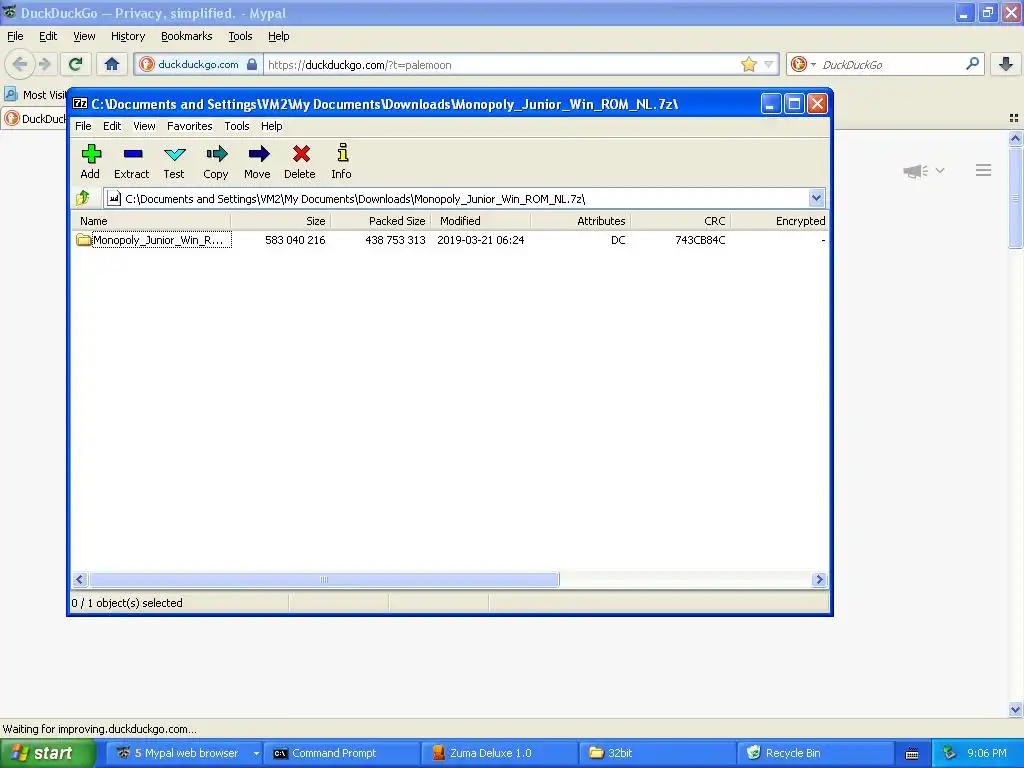Open the 7-Zip Tools menu
The width and height of the screenshot is (1024, 768).
tap(237, 126)
